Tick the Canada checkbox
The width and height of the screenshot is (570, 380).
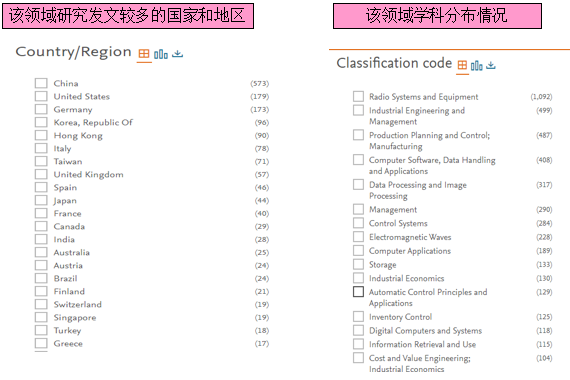(41, 226)
